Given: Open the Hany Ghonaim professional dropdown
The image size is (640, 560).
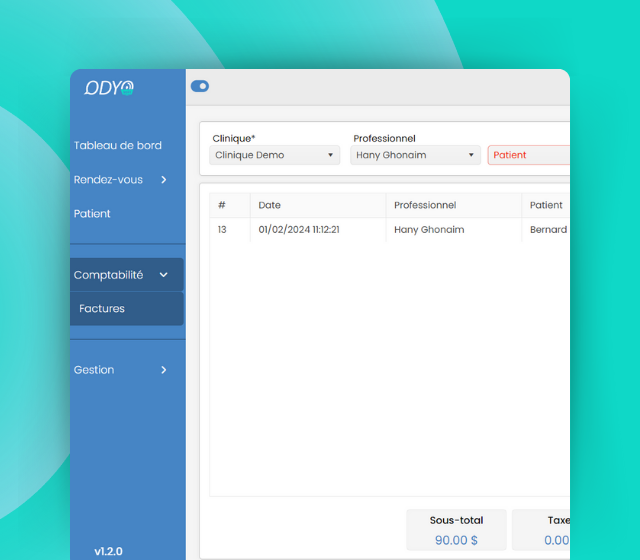Looking at the screenshot, I should [x=416, y=155].
